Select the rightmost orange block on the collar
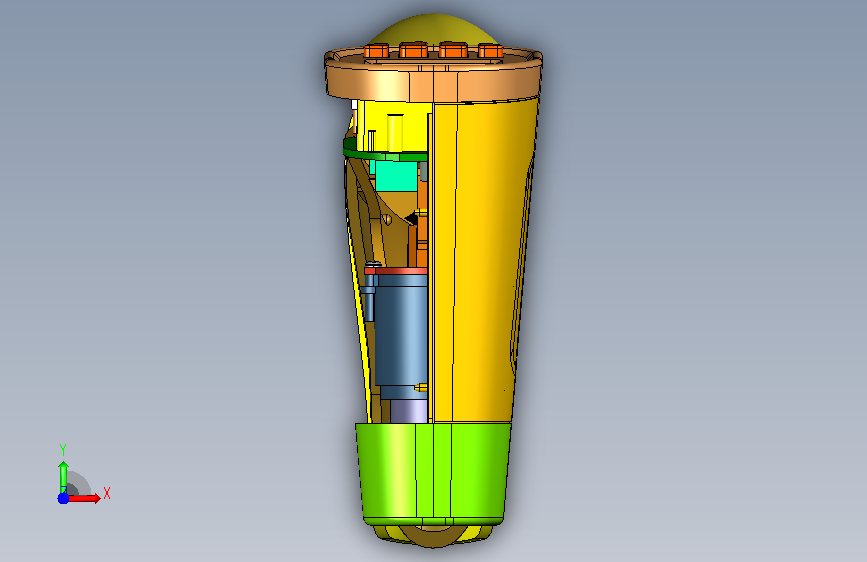 (x=490, y=51)
